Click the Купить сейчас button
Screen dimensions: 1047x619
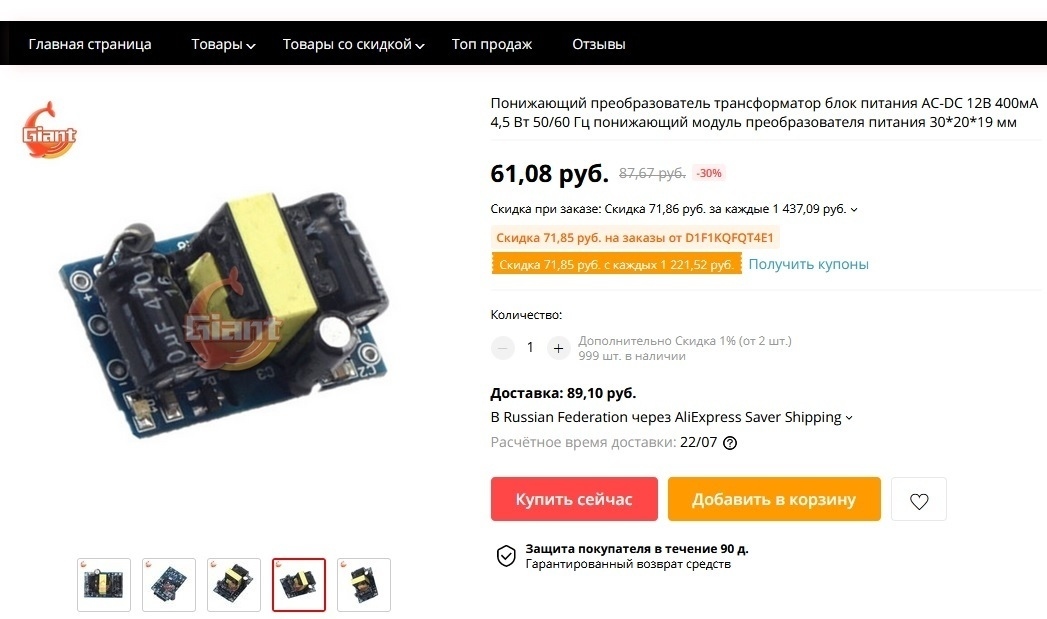[574, 499]
